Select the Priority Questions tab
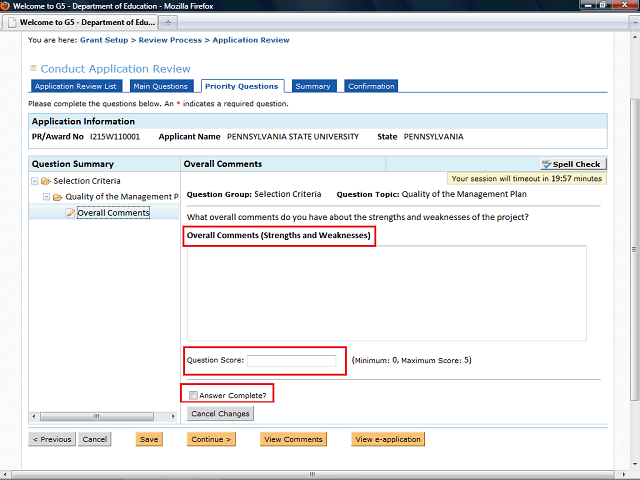The image size is (640, 480). 242,86
